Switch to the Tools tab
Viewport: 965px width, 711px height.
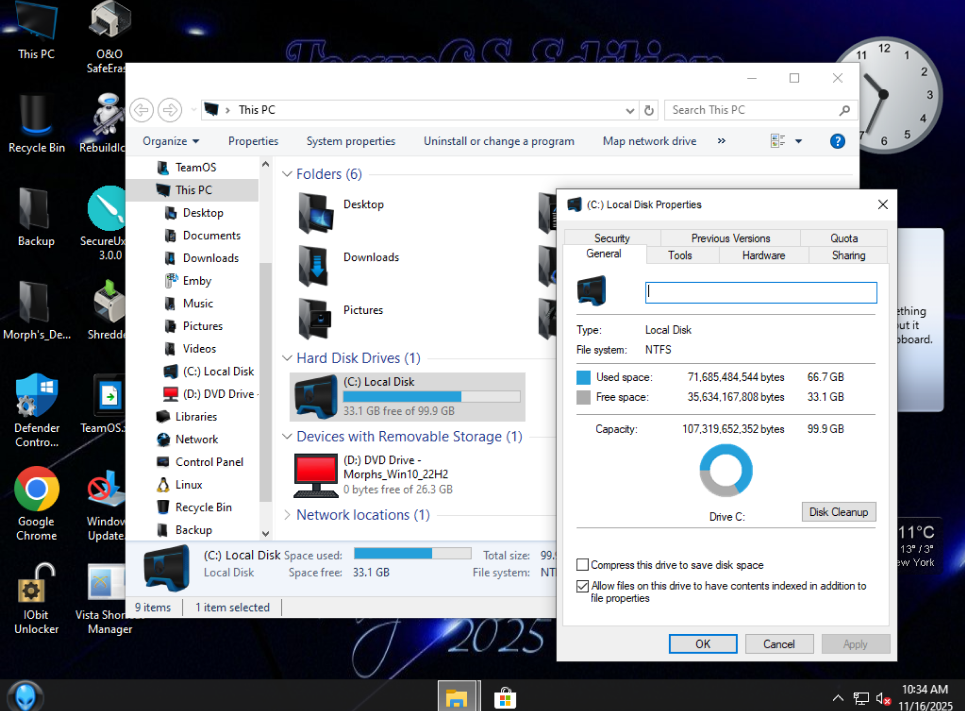[x=680, y=255]
